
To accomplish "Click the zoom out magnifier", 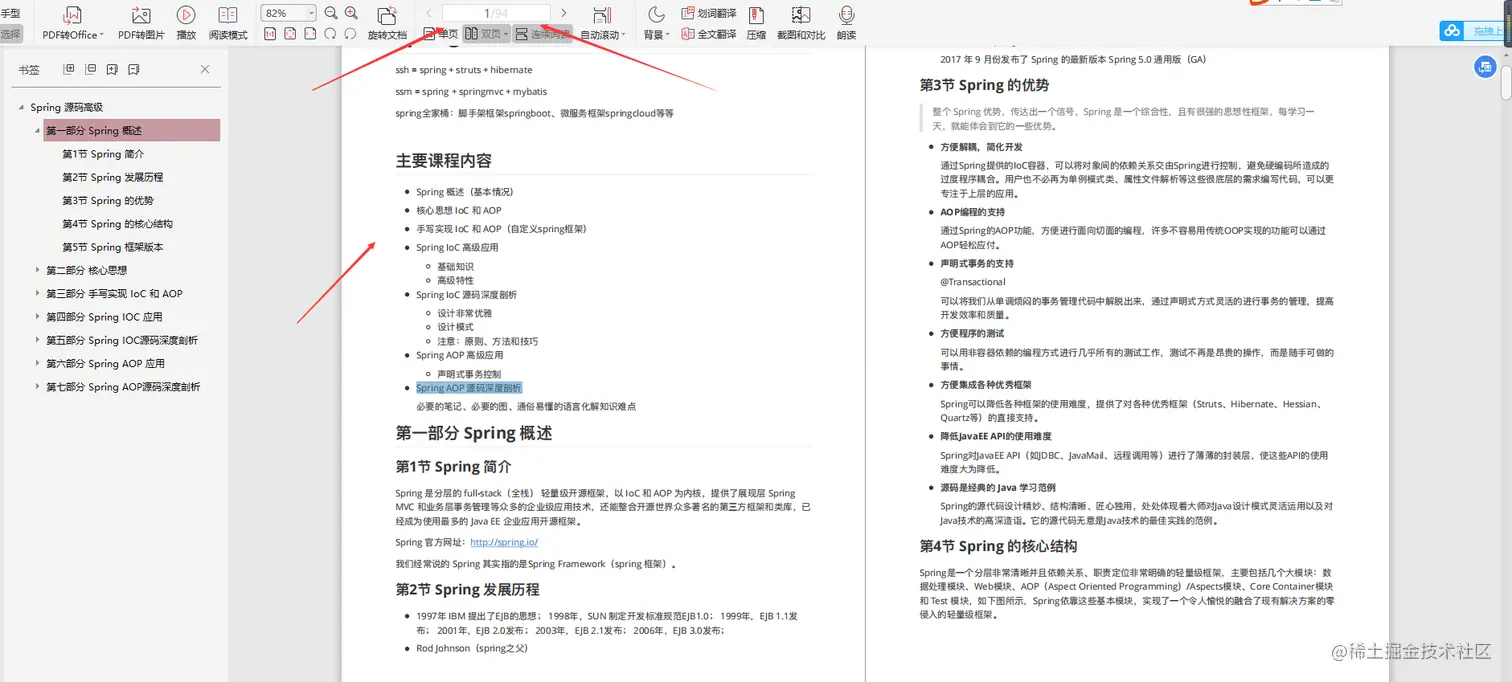I will pos(331,13).
